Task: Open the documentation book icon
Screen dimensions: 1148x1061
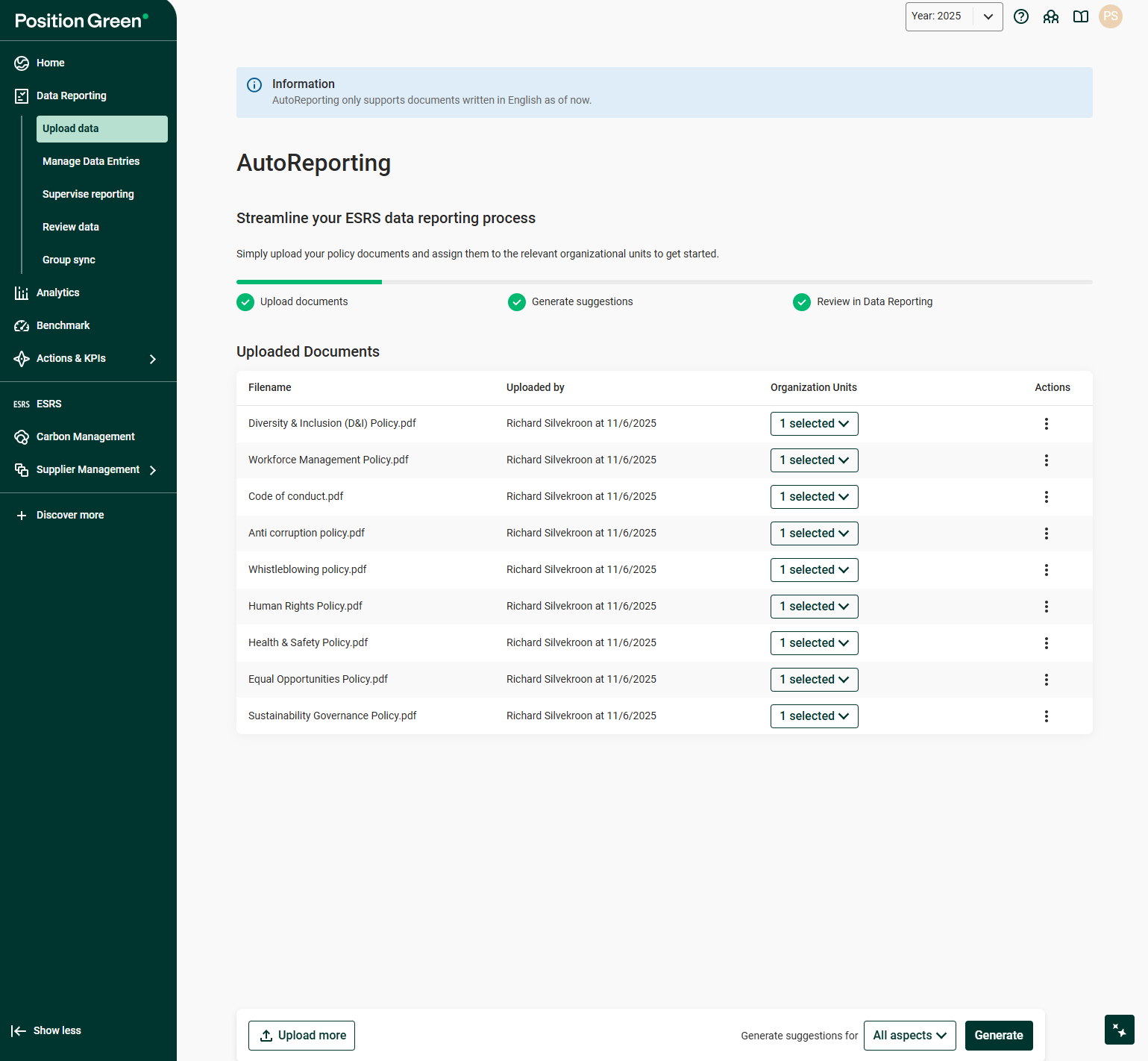Action: 1081,16
